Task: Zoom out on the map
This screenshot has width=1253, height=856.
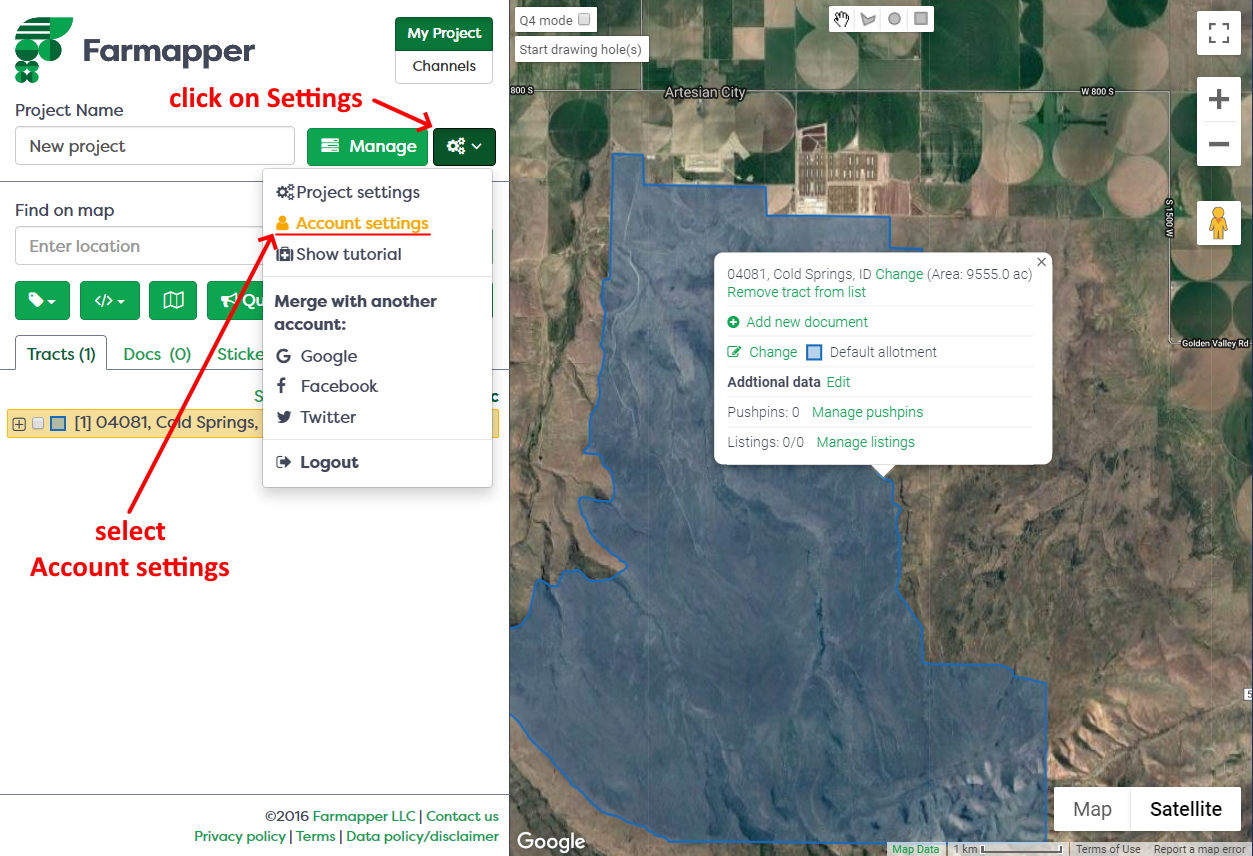Action: click(1219, 144)
